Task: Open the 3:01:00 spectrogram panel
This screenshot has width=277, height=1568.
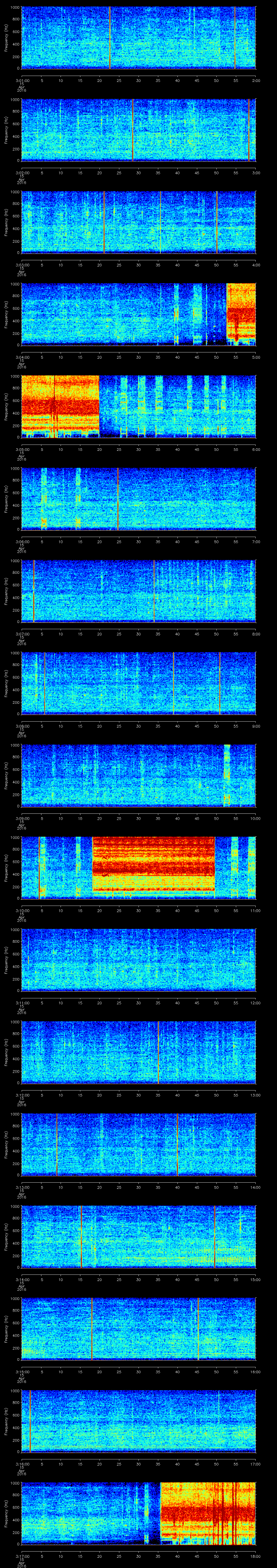Action: pyautogui.click(x=139, y=38)
